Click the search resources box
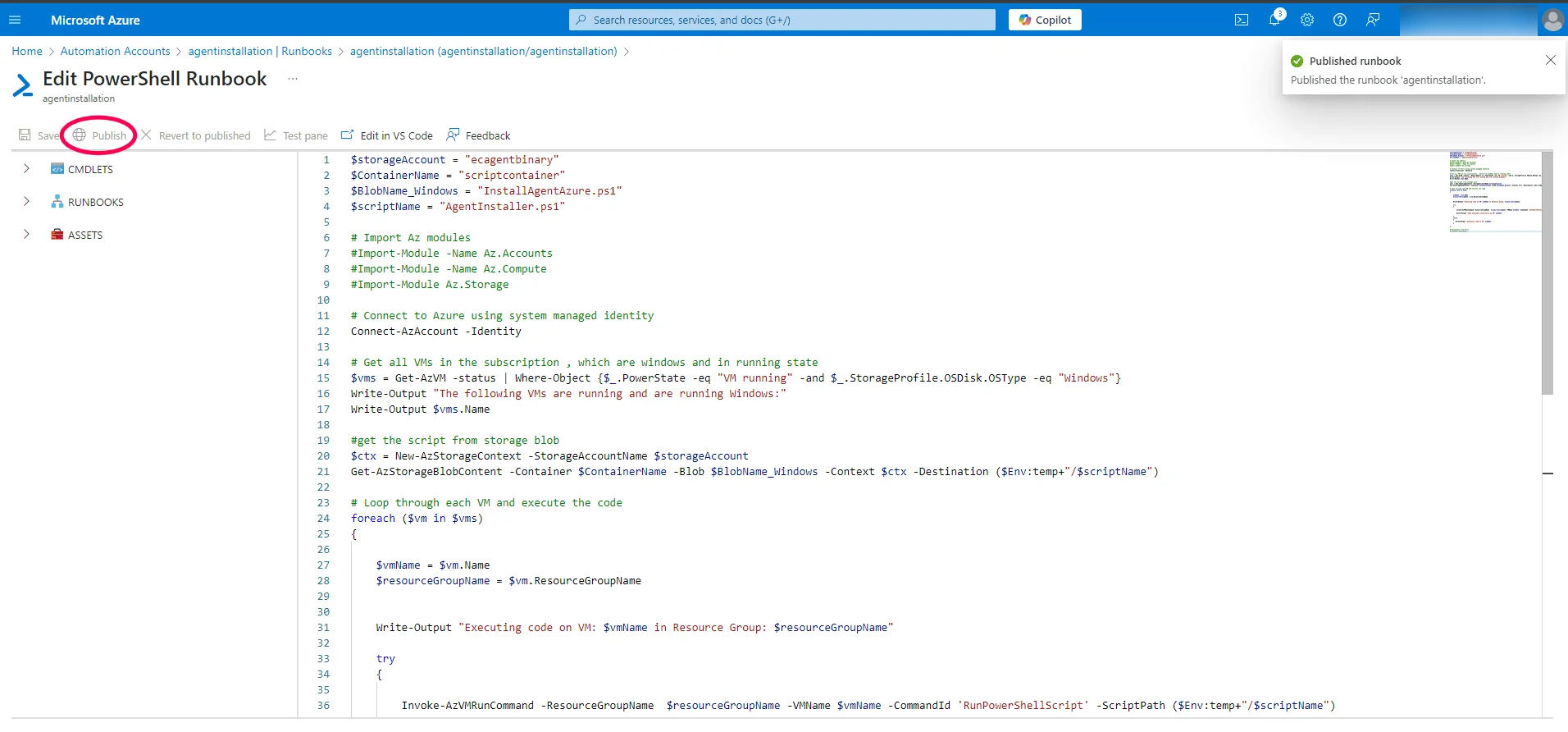Screen dimensions: 1568x732 (x=782, y=20)
